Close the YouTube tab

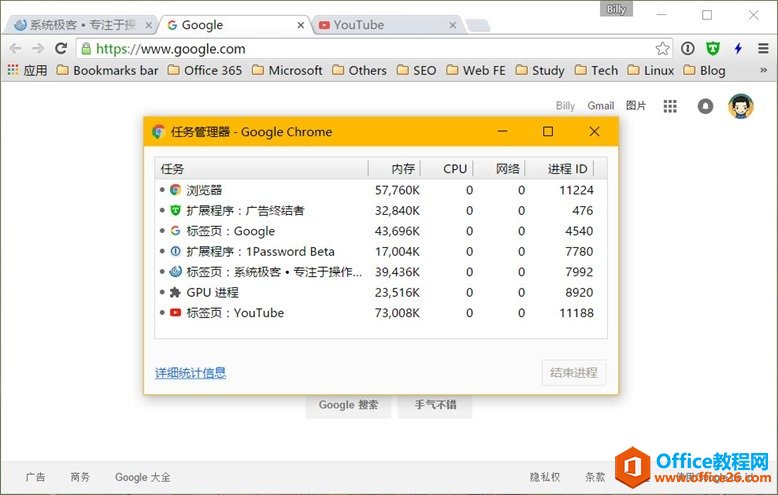[x=453, y=25]
